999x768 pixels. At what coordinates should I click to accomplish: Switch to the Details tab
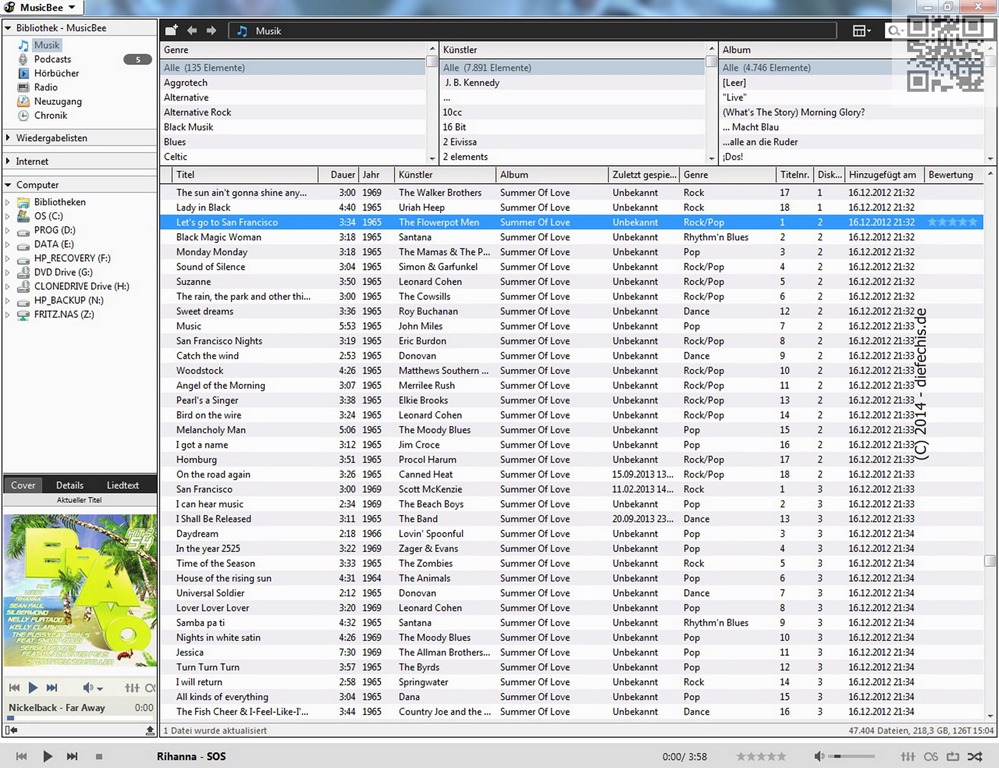point(69,485)
